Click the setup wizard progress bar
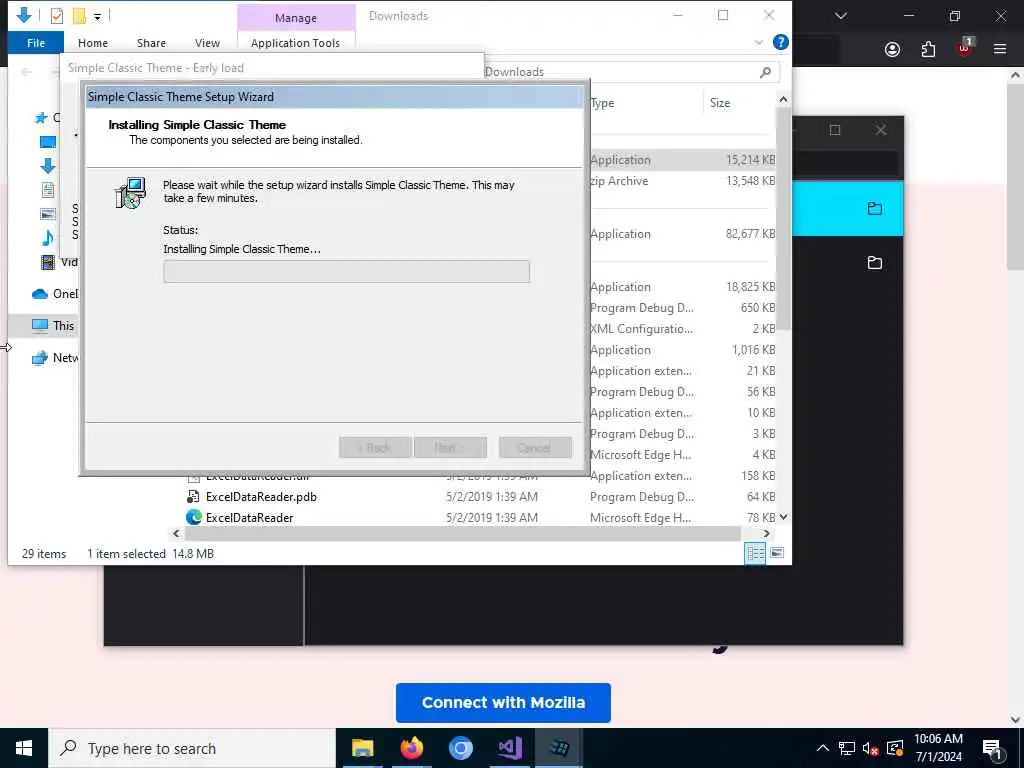The height and width of the screenshot is (768, 1024). click(x=347, y=272)
